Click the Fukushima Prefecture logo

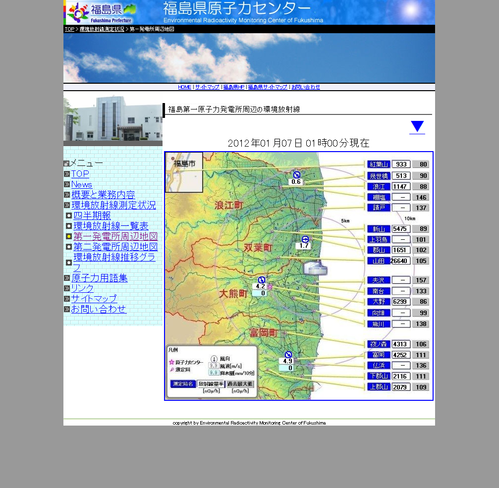pyautogui.click(x=101, y=12)
